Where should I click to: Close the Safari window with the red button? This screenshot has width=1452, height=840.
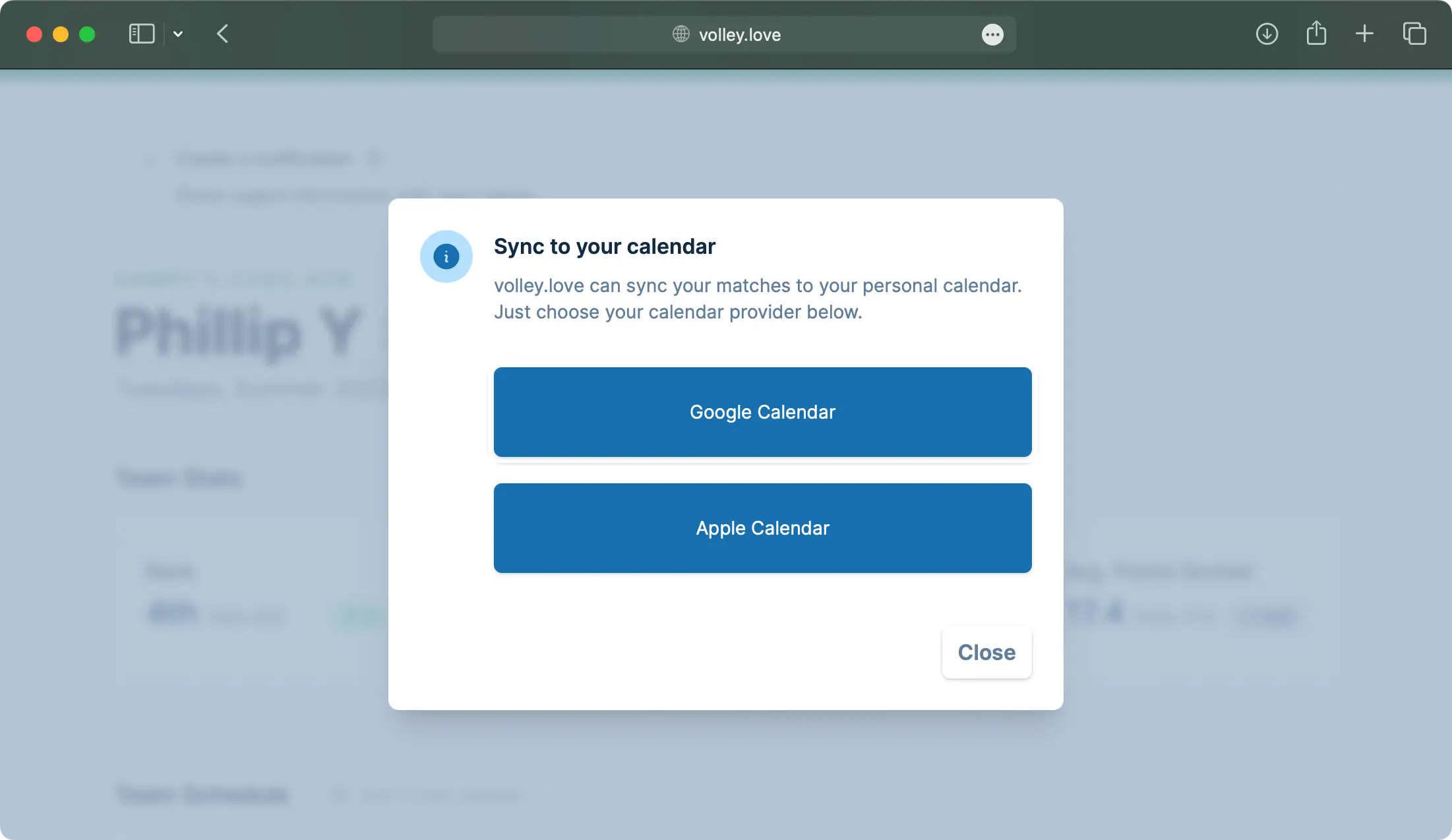point(34,34)
